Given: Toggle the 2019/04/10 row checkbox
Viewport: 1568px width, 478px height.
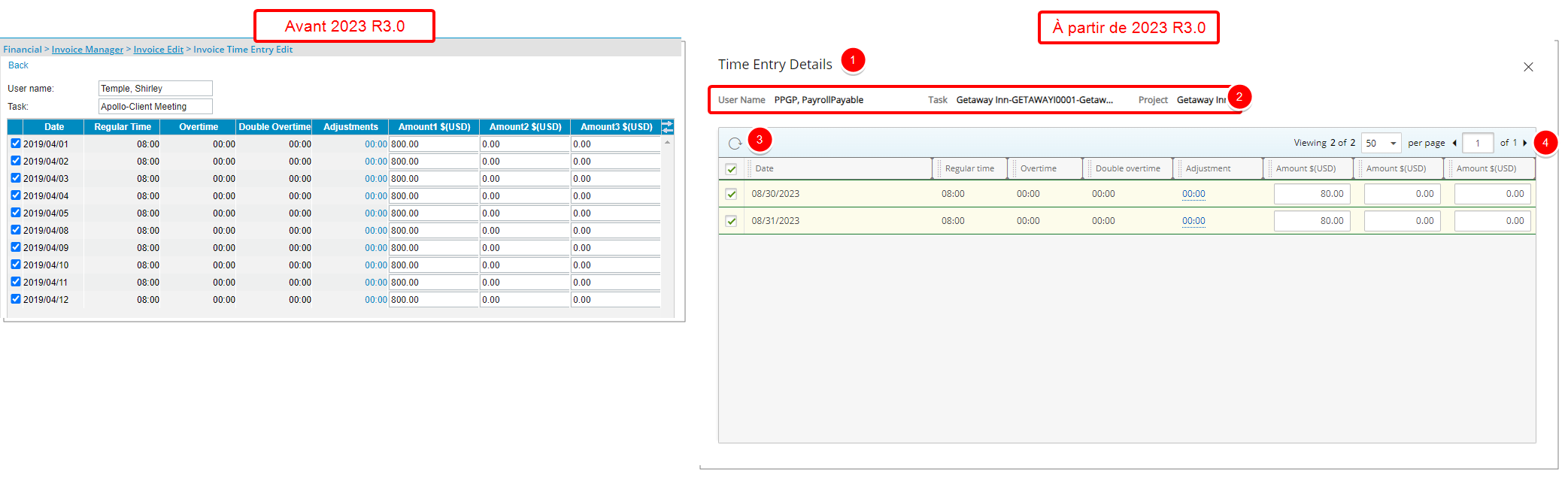Looking at the screenshot, I should click(16, 264).
